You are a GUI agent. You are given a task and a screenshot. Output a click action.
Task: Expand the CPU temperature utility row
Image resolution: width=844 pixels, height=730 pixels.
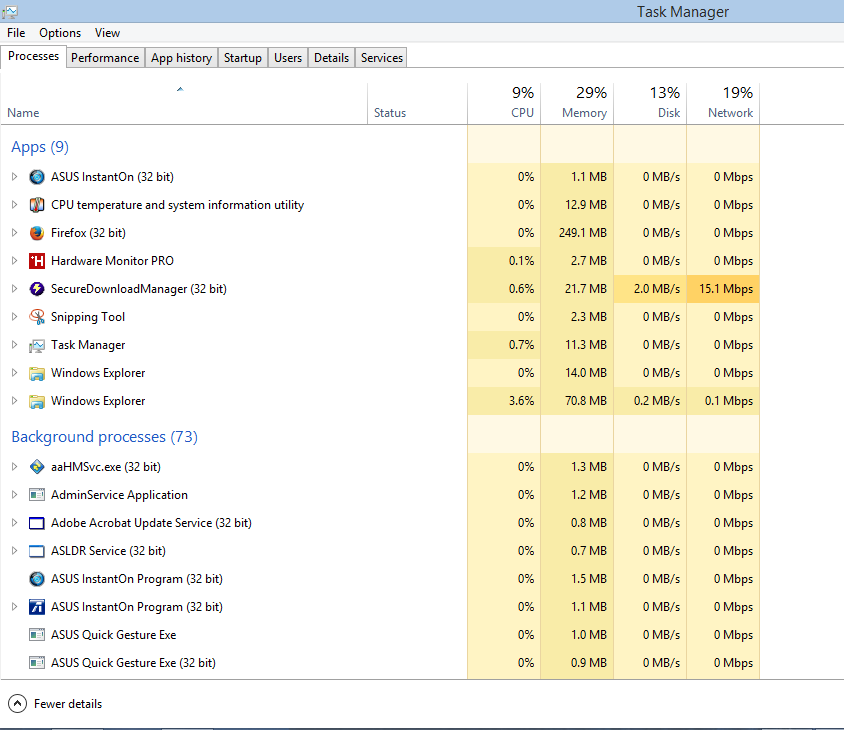(15, 205)
